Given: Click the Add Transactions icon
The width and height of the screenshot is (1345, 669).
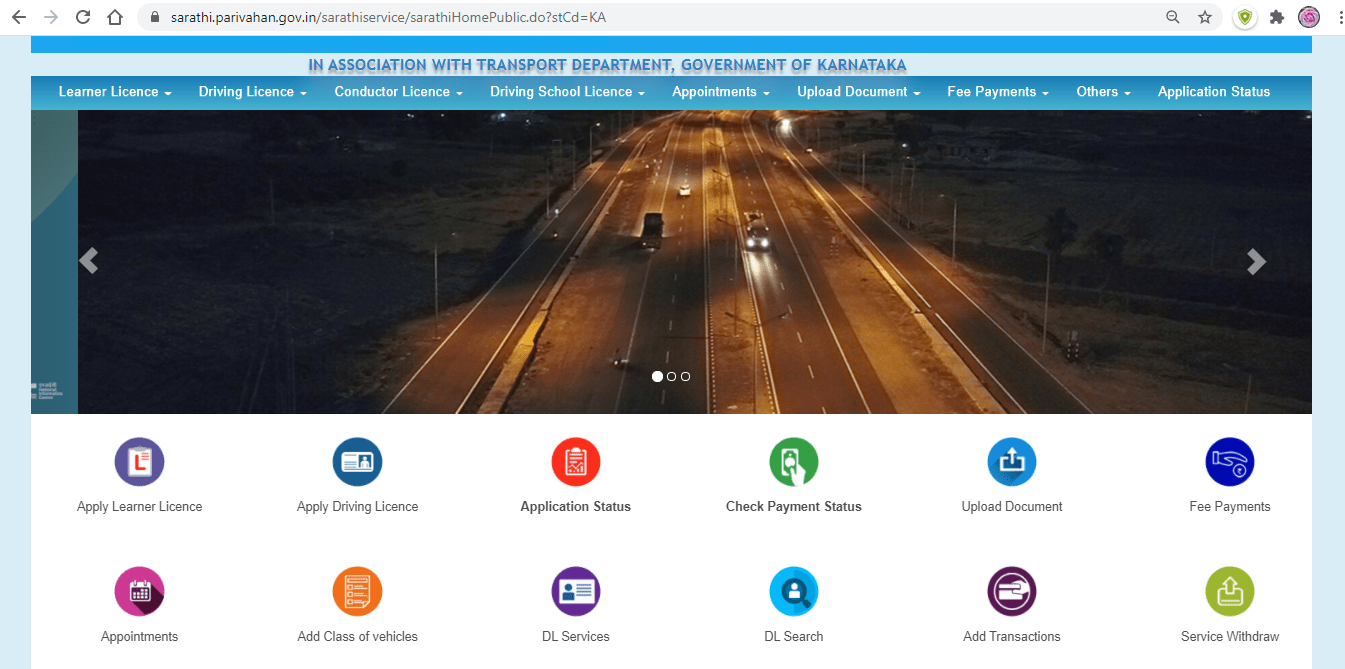Looking at the screenshot, I should pos(1012,591).
